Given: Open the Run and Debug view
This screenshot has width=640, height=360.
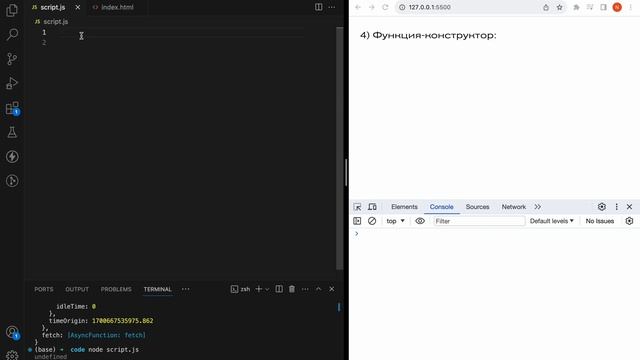Looking at the screenshot, I should tap(12, 83).
